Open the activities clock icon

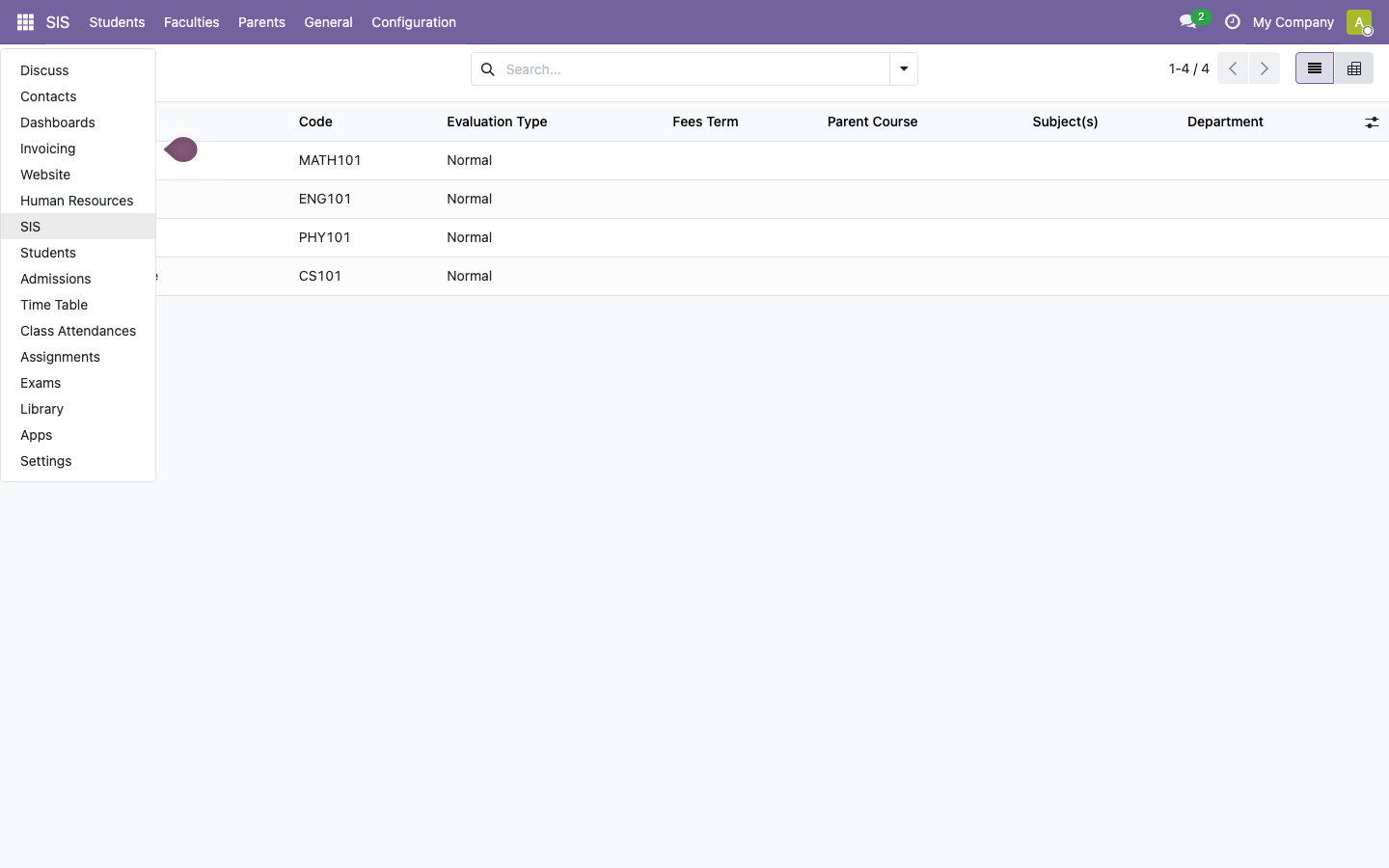[1232, 21]
